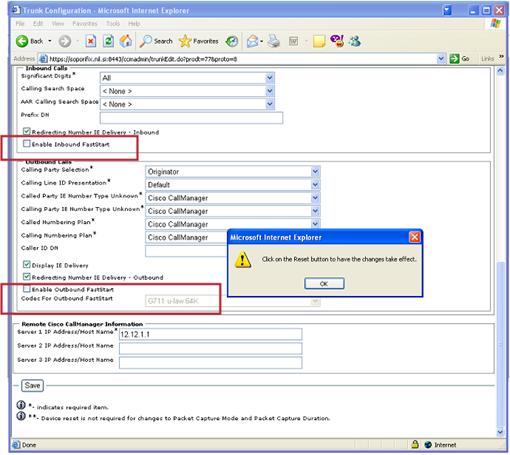The image size is (510, 455).
Task: Open the View menu
Action: [x=58, y=24]
